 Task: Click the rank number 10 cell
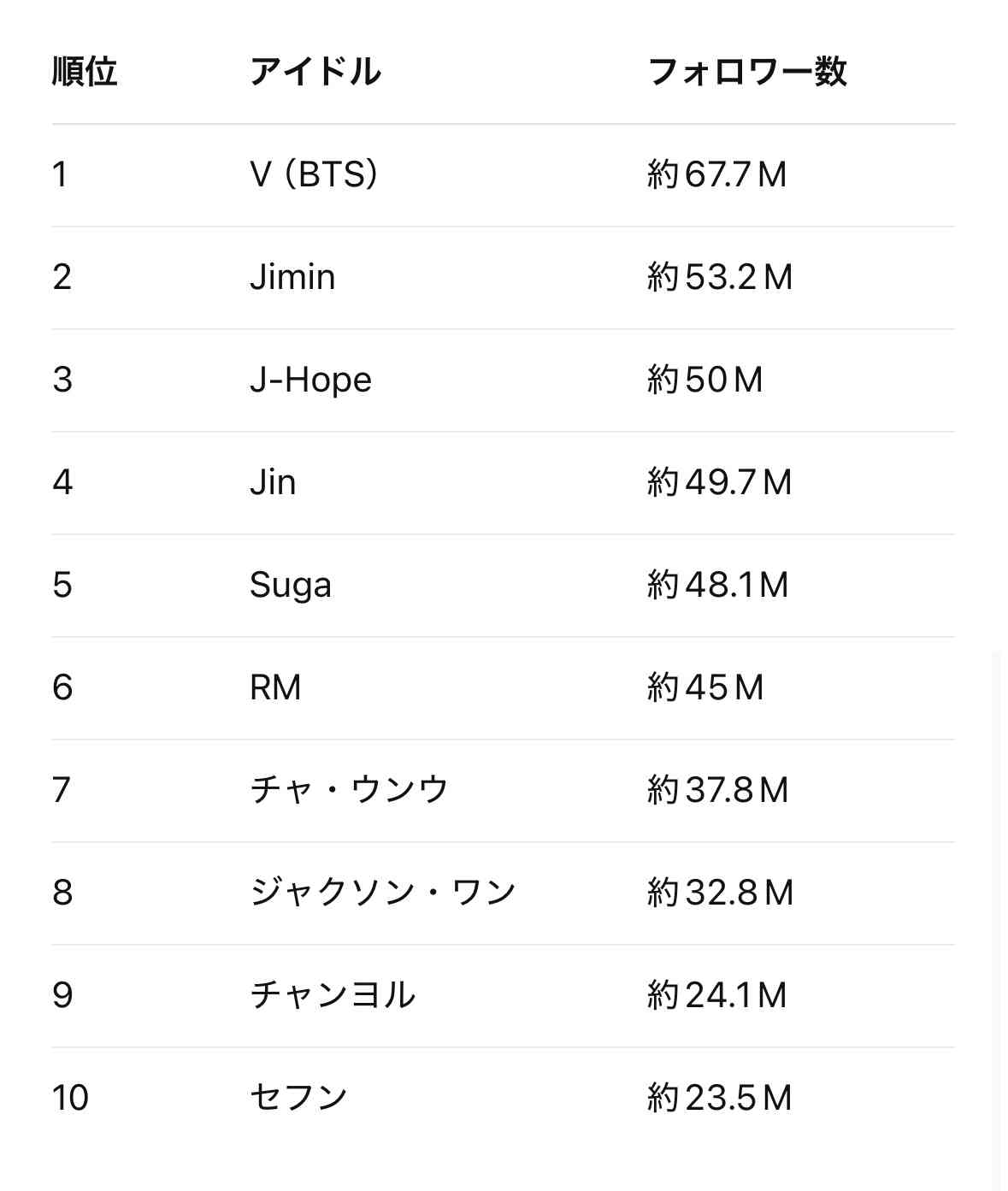coord(70,1098)
